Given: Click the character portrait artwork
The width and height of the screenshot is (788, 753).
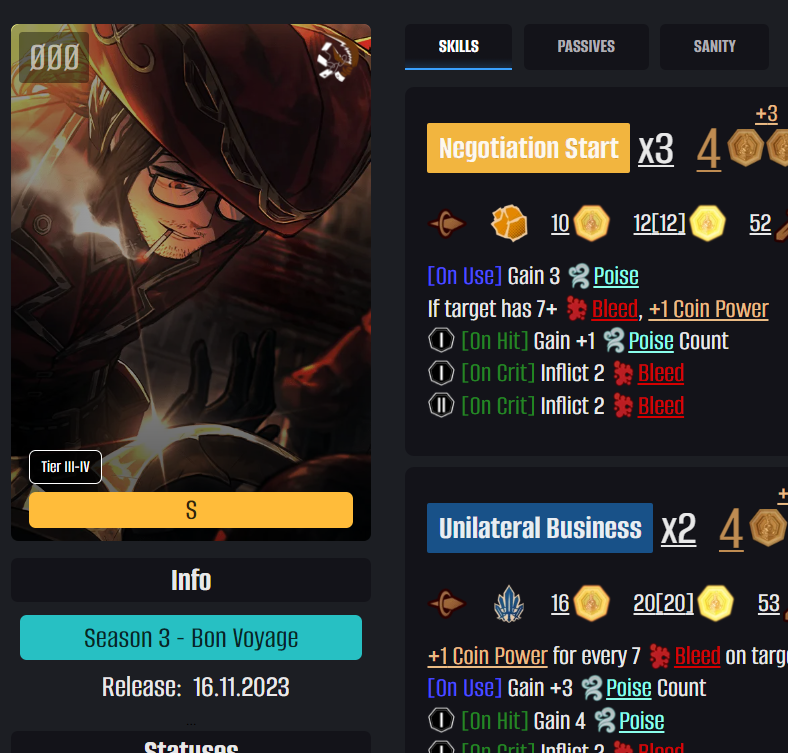Looking at the screenshot, I should pos(191,251).
